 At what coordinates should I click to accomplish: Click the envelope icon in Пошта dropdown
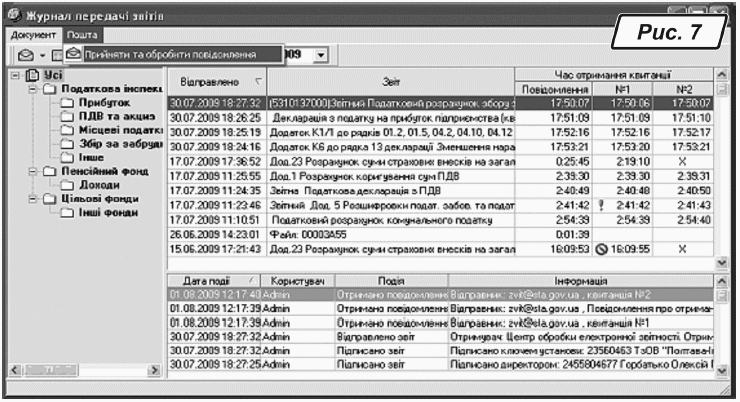coord(74,54)
